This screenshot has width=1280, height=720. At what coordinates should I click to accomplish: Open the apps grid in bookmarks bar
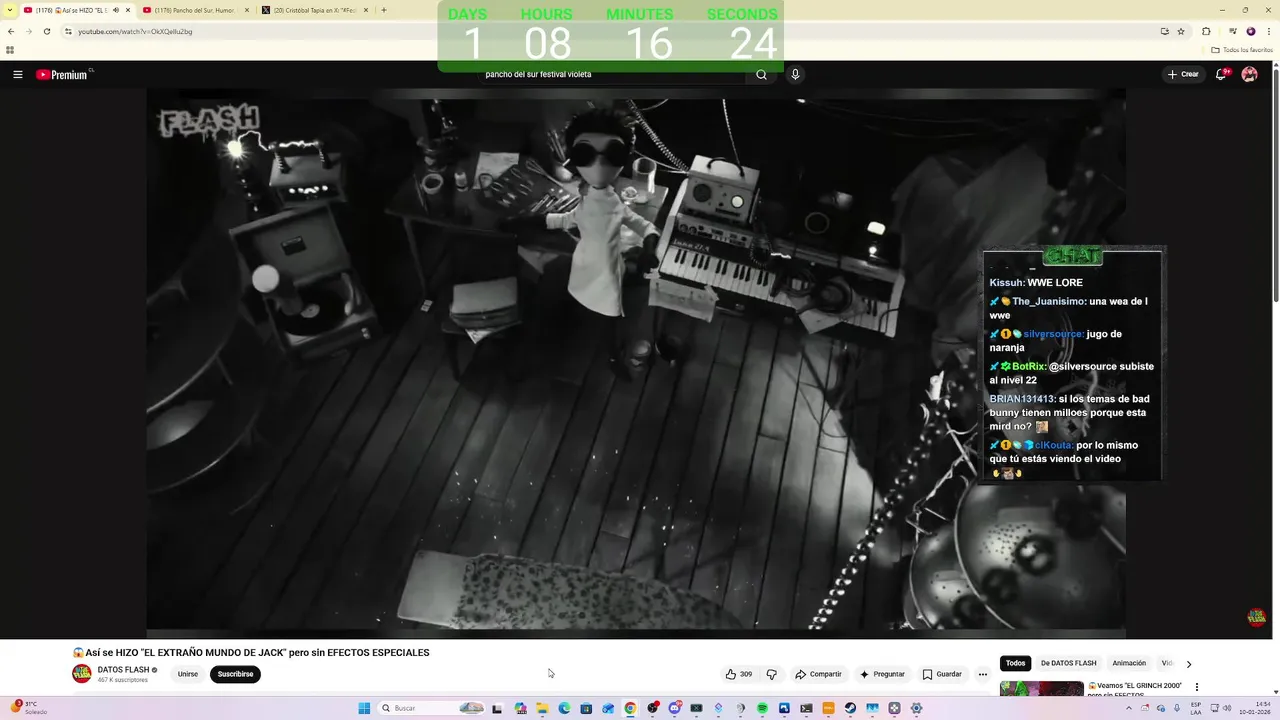click(x=10, y=49)
